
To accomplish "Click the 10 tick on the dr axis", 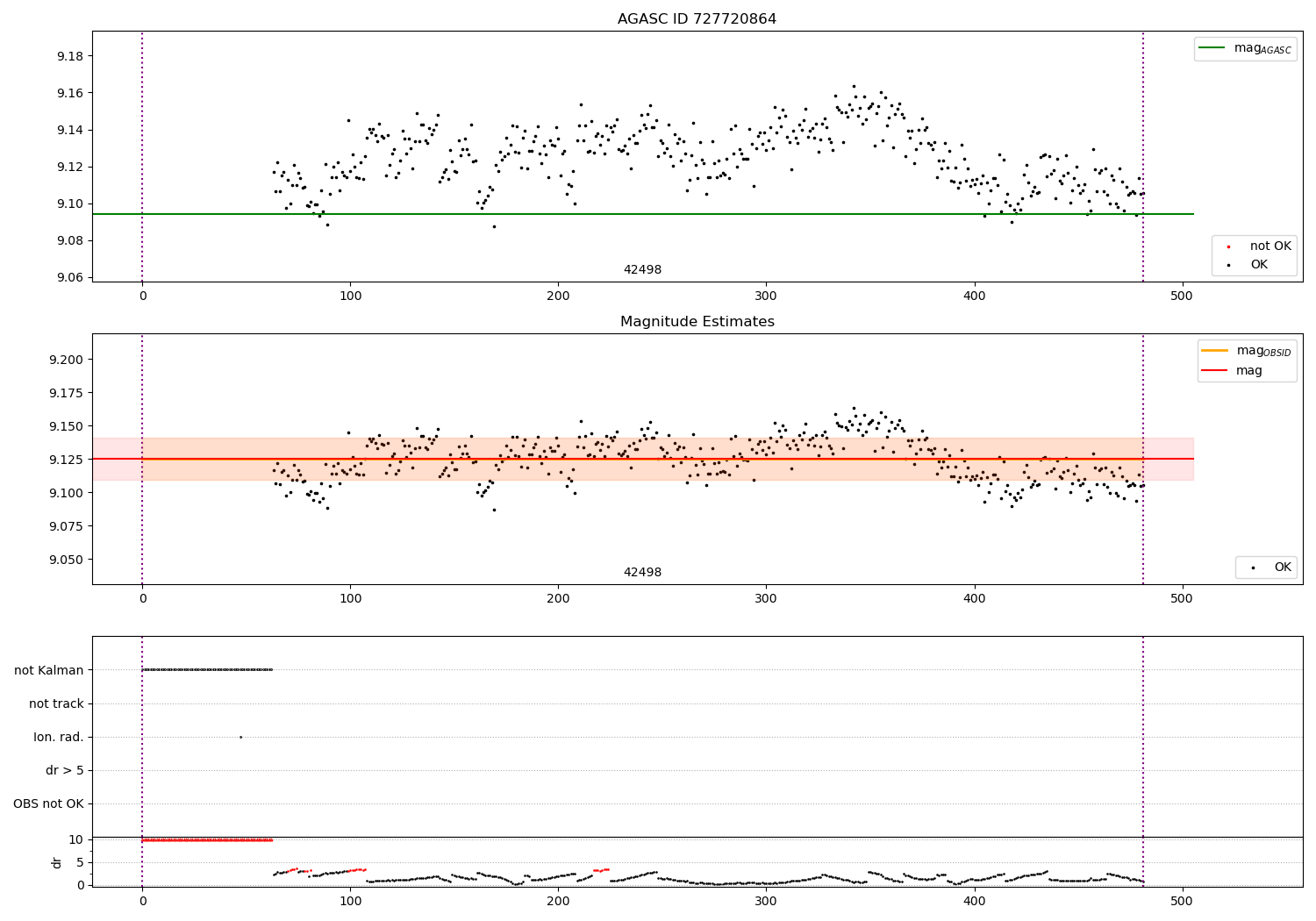I will (75, 839).
